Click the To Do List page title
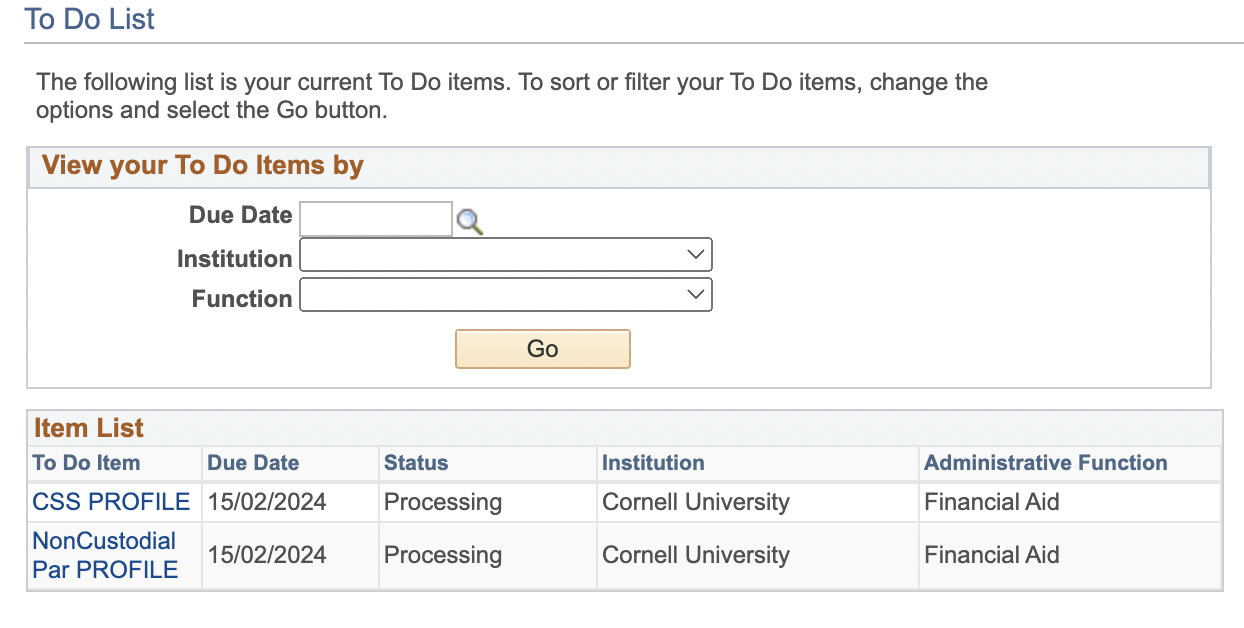1244x628 pixels. (90, 19)
